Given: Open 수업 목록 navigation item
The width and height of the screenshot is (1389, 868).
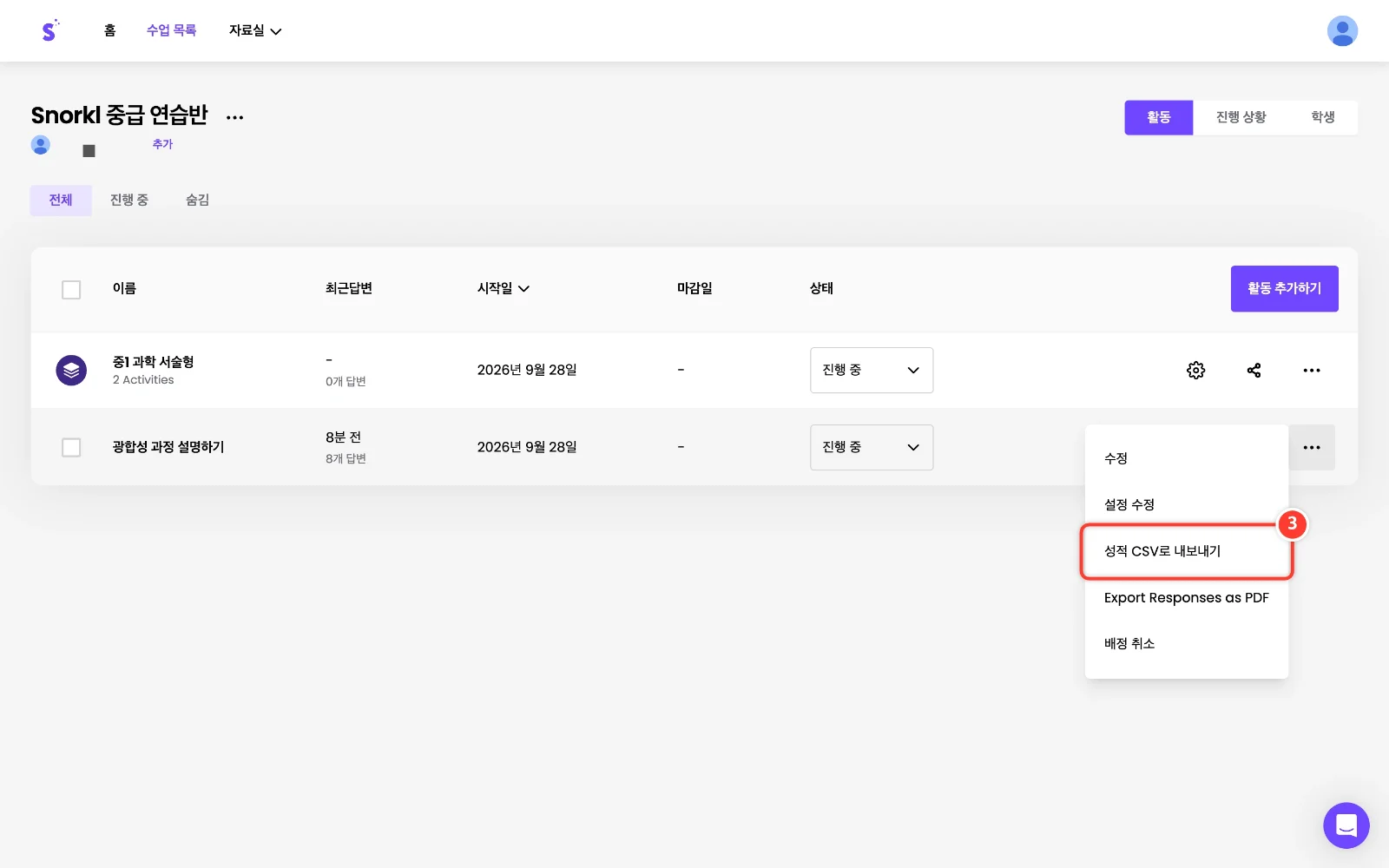Looking at the screenshot, I should (171, 30).
